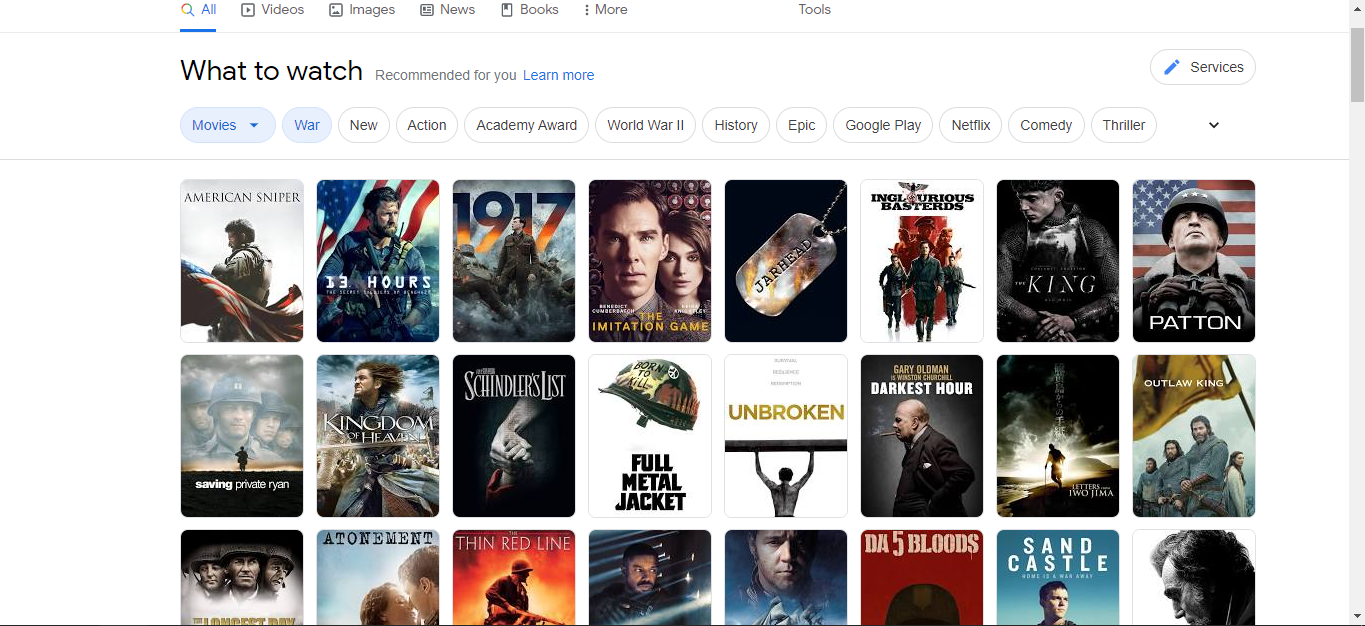Expand more filter chips with the chevron
The width and height of the screenshot is (1365, 626).
click(1214, 125)
